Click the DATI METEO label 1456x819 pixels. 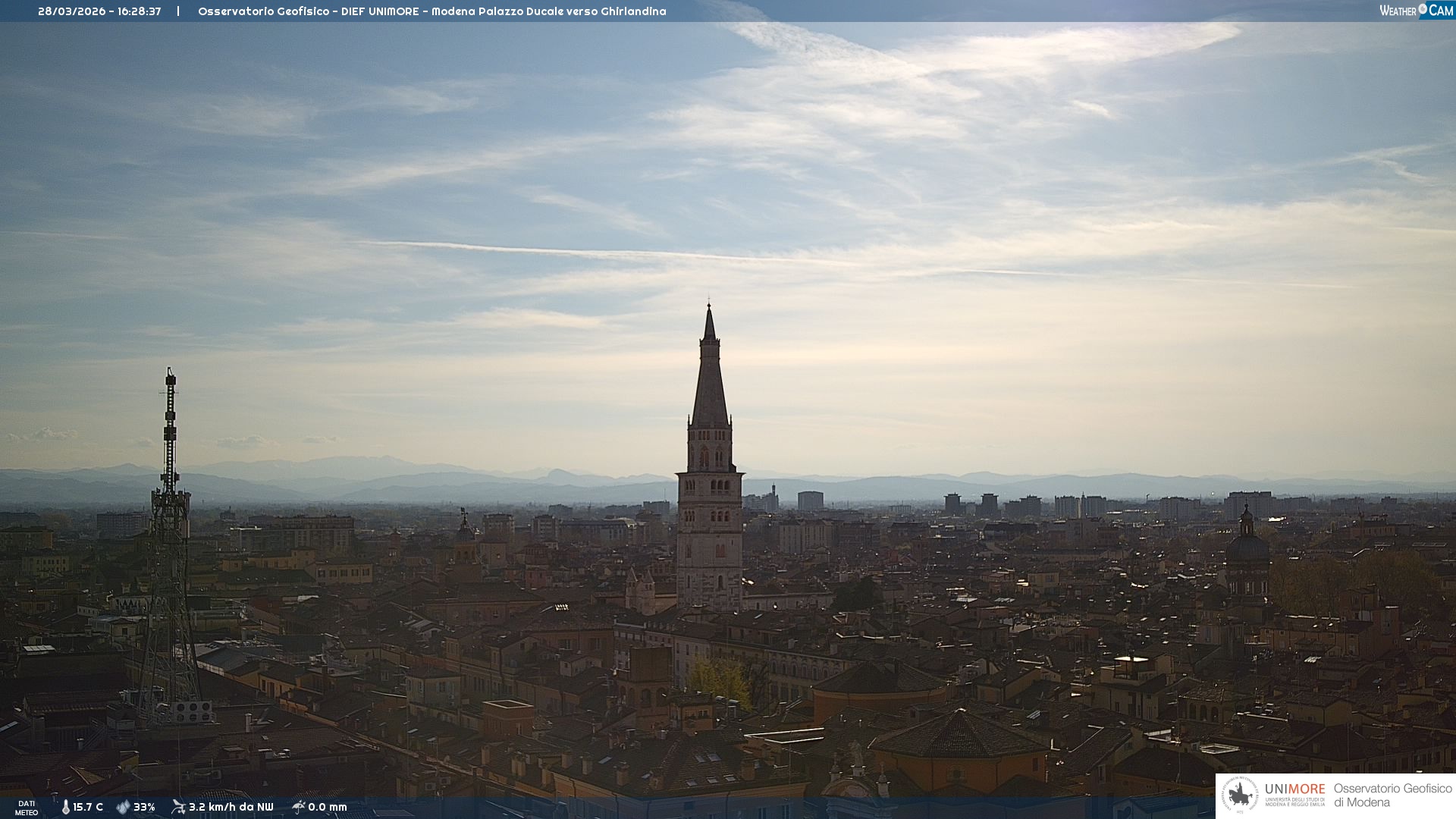[27, 808]
